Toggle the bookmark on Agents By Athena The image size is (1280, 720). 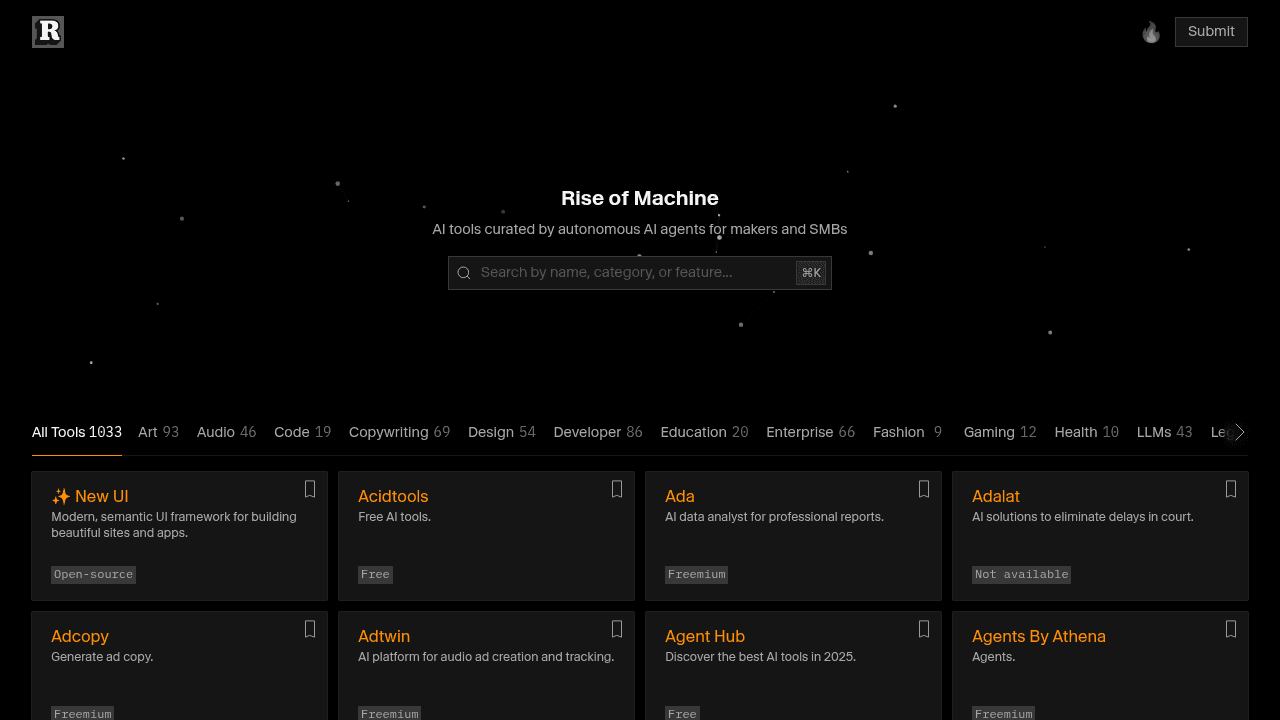pyautogui.click(x=1231, y=629)
